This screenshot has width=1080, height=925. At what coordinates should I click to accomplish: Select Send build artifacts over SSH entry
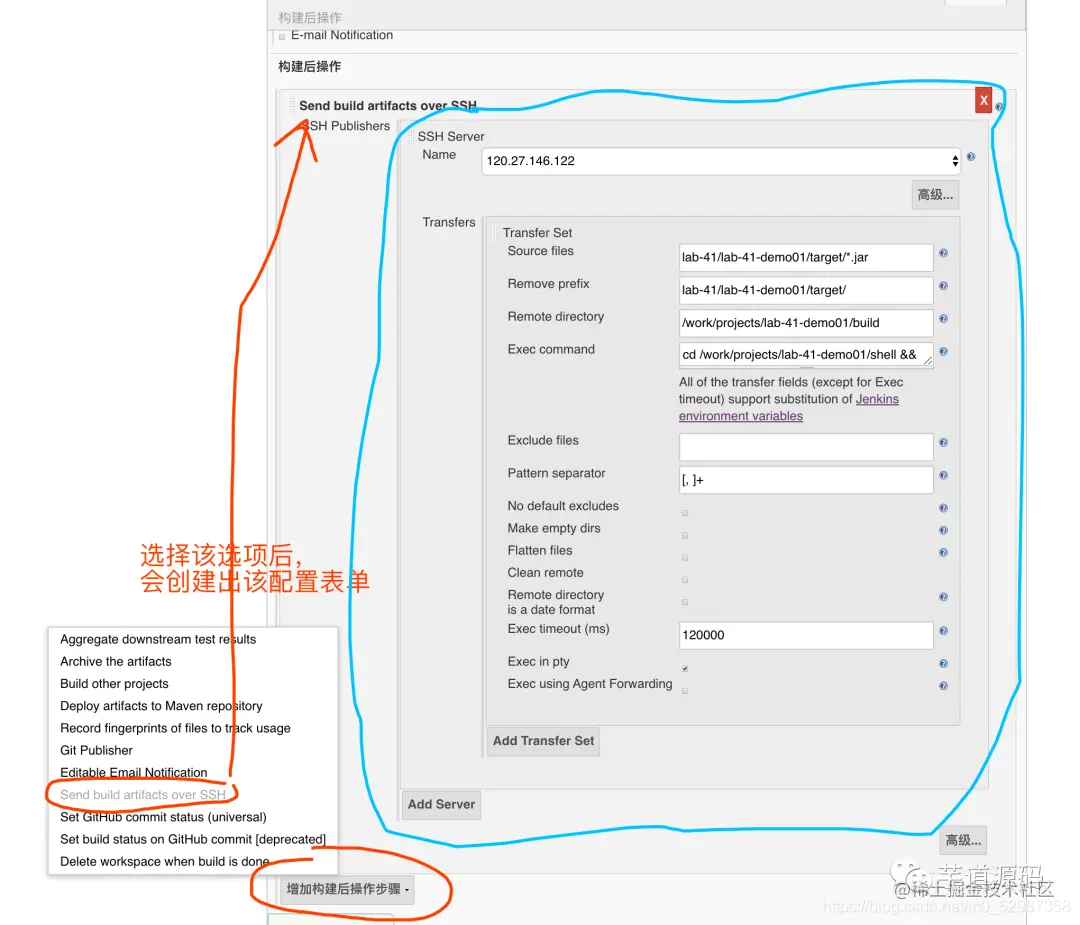[143, 795]
